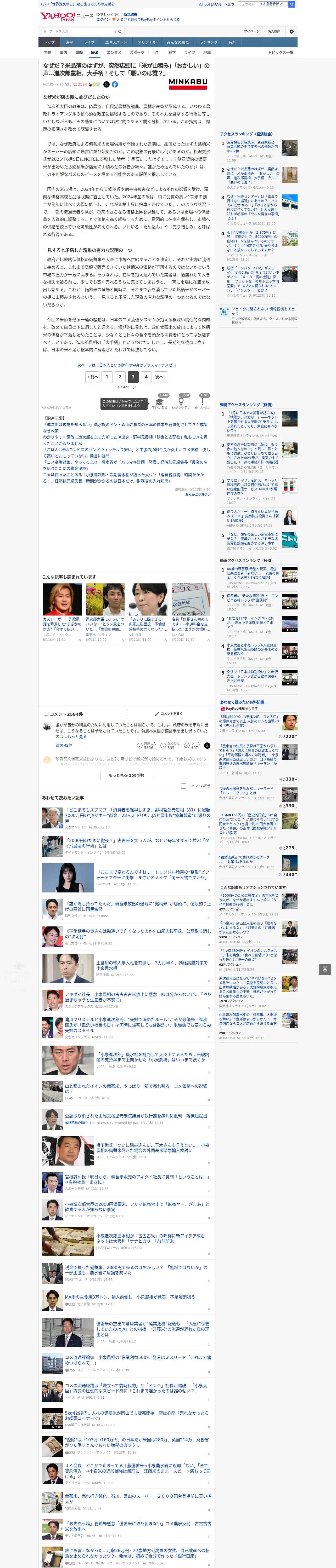
Task: Click 記事に関する報告 link
Action: 57,407
